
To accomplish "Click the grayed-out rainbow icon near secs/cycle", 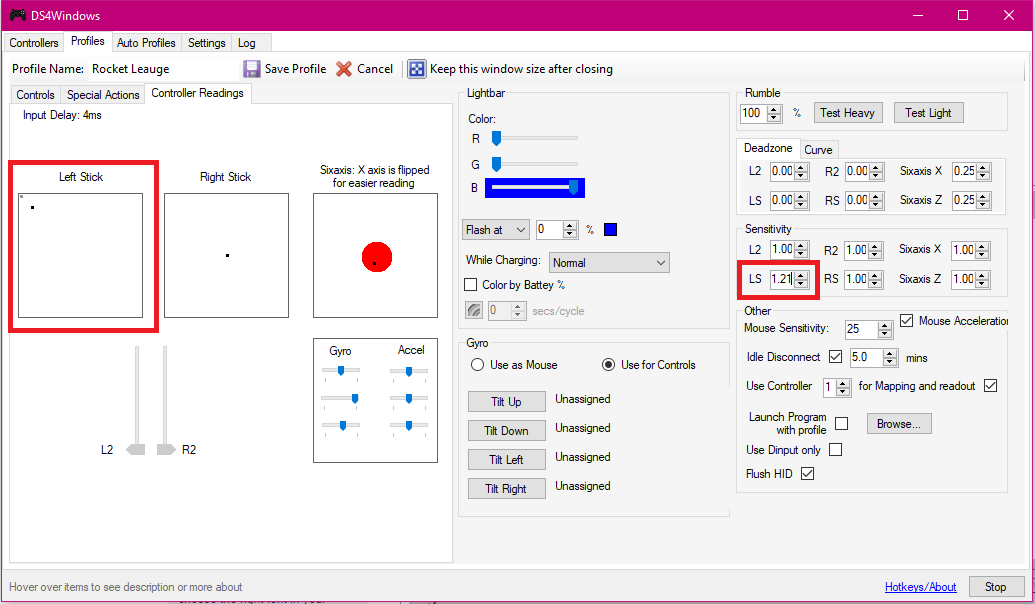I will coord(474,311).
